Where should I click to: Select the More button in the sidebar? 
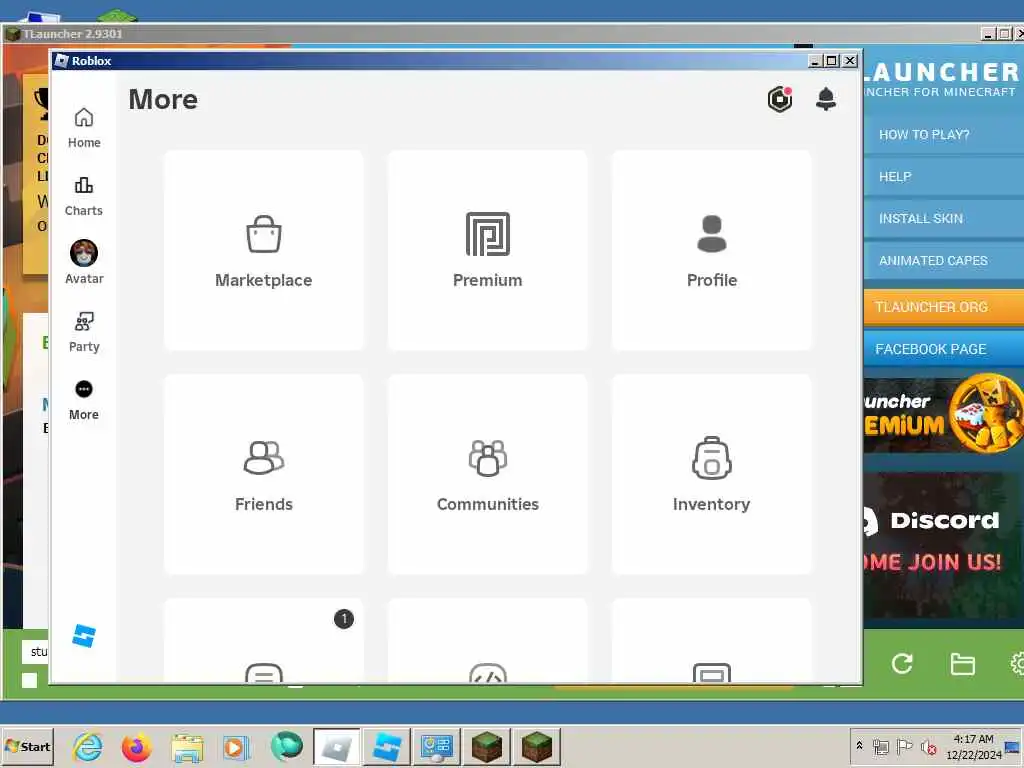(84, 400)
